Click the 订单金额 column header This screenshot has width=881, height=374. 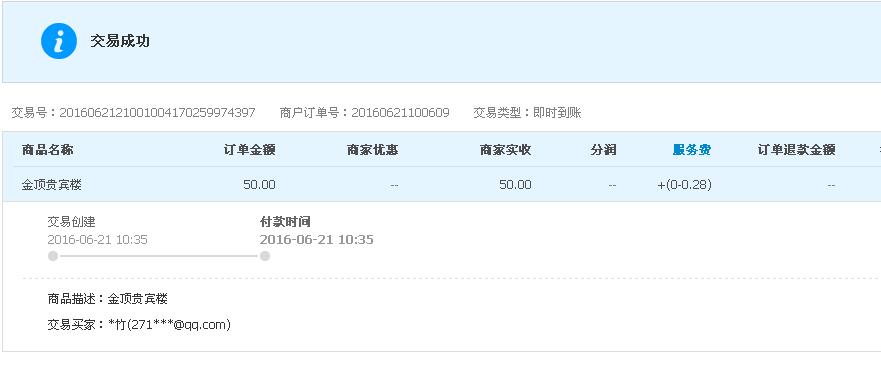[249, 150]
